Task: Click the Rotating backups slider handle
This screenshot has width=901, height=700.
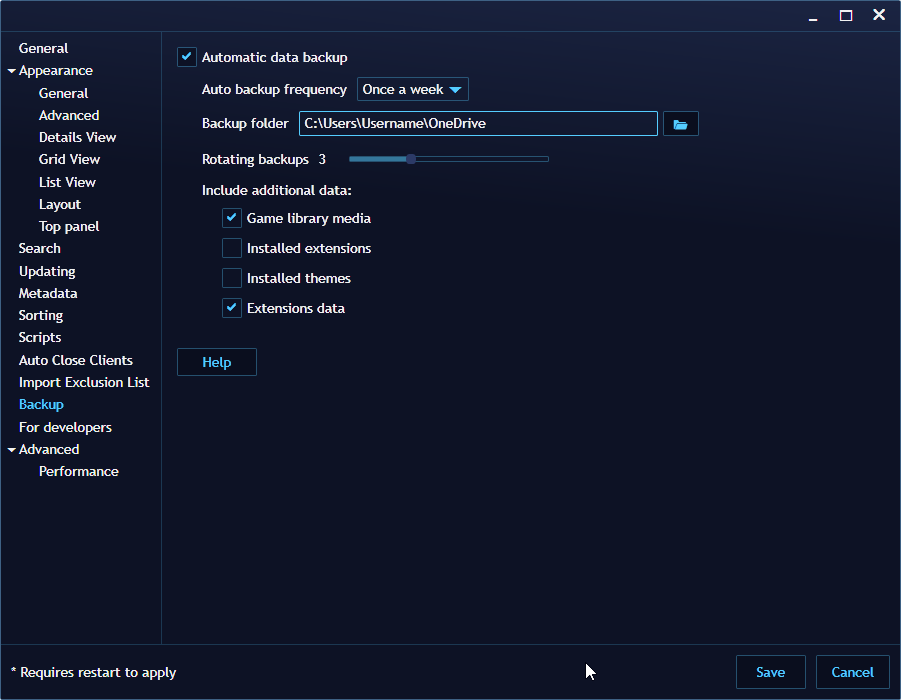Action: (410, 159)
